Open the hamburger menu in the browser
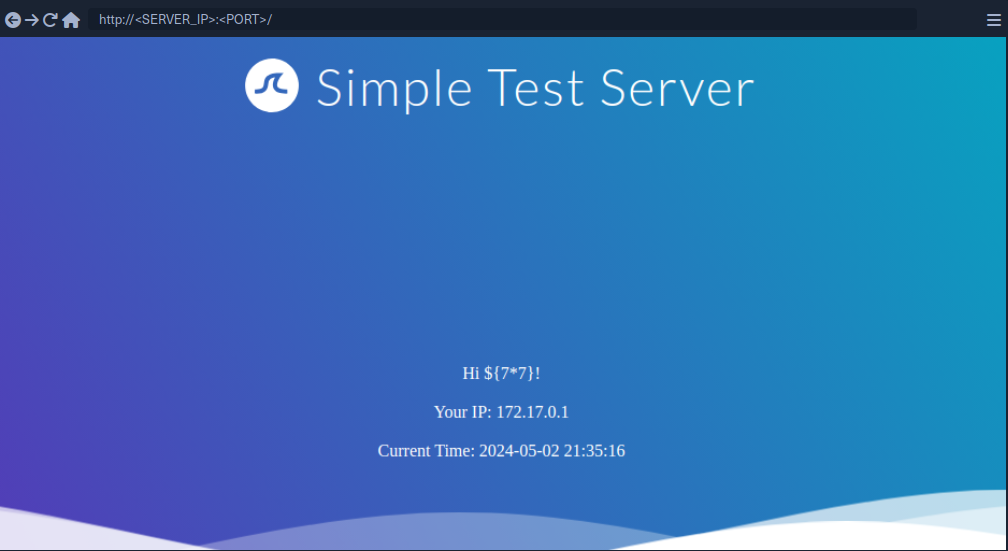This screenshot has width=1008, height=551. [x=993, y=20]
